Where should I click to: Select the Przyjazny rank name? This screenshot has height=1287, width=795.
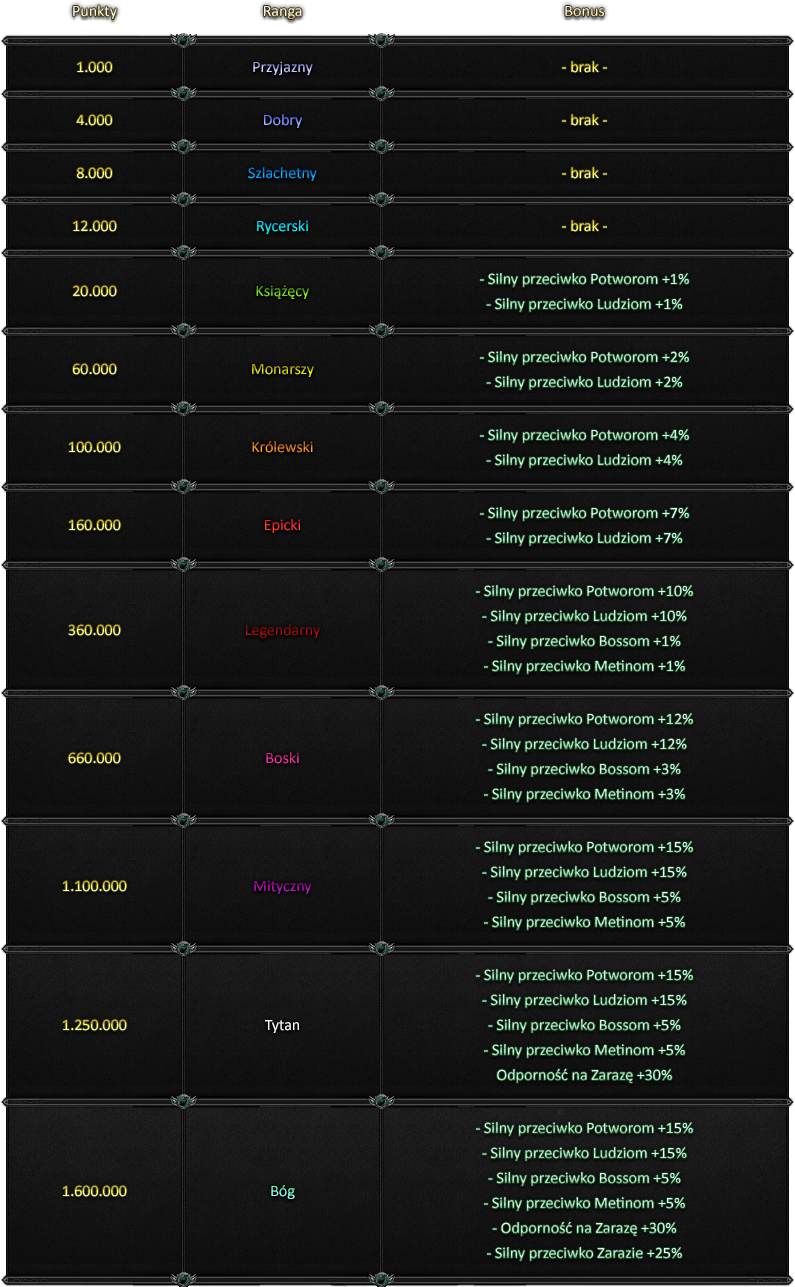point(282,68)
